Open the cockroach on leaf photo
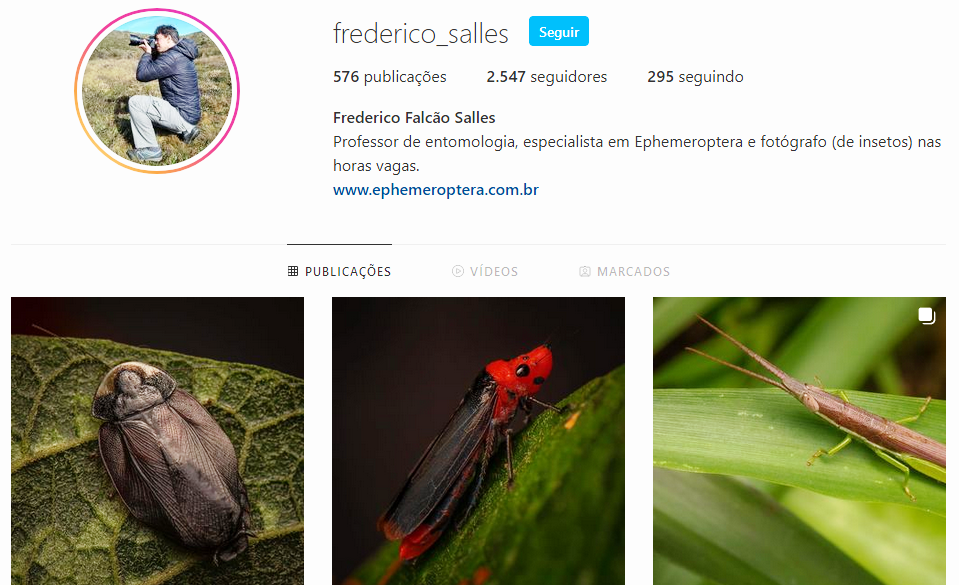 [157, 441]
